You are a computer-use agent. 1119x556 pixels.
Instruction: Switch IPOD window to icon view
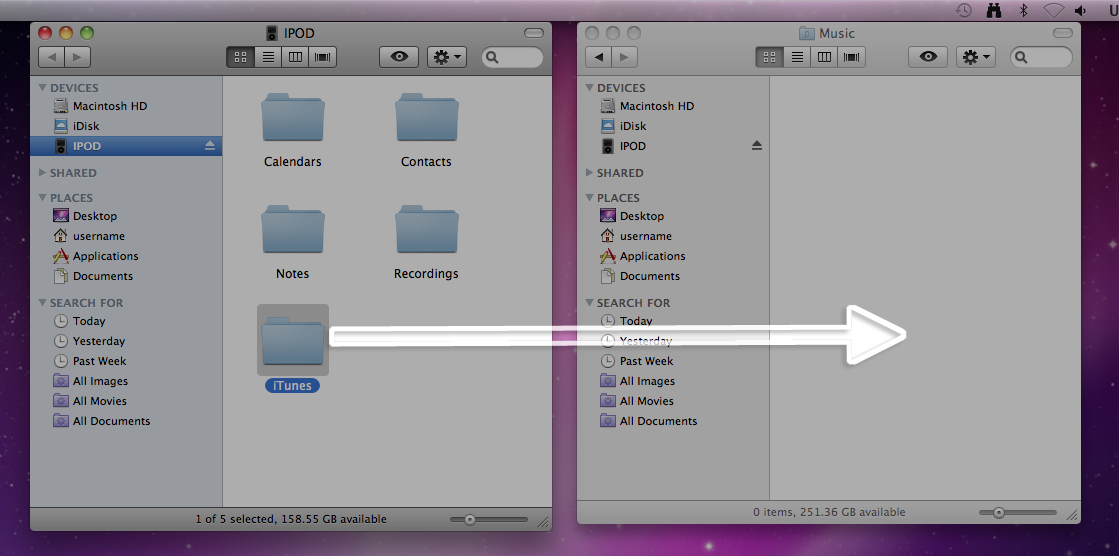point(240,57)
